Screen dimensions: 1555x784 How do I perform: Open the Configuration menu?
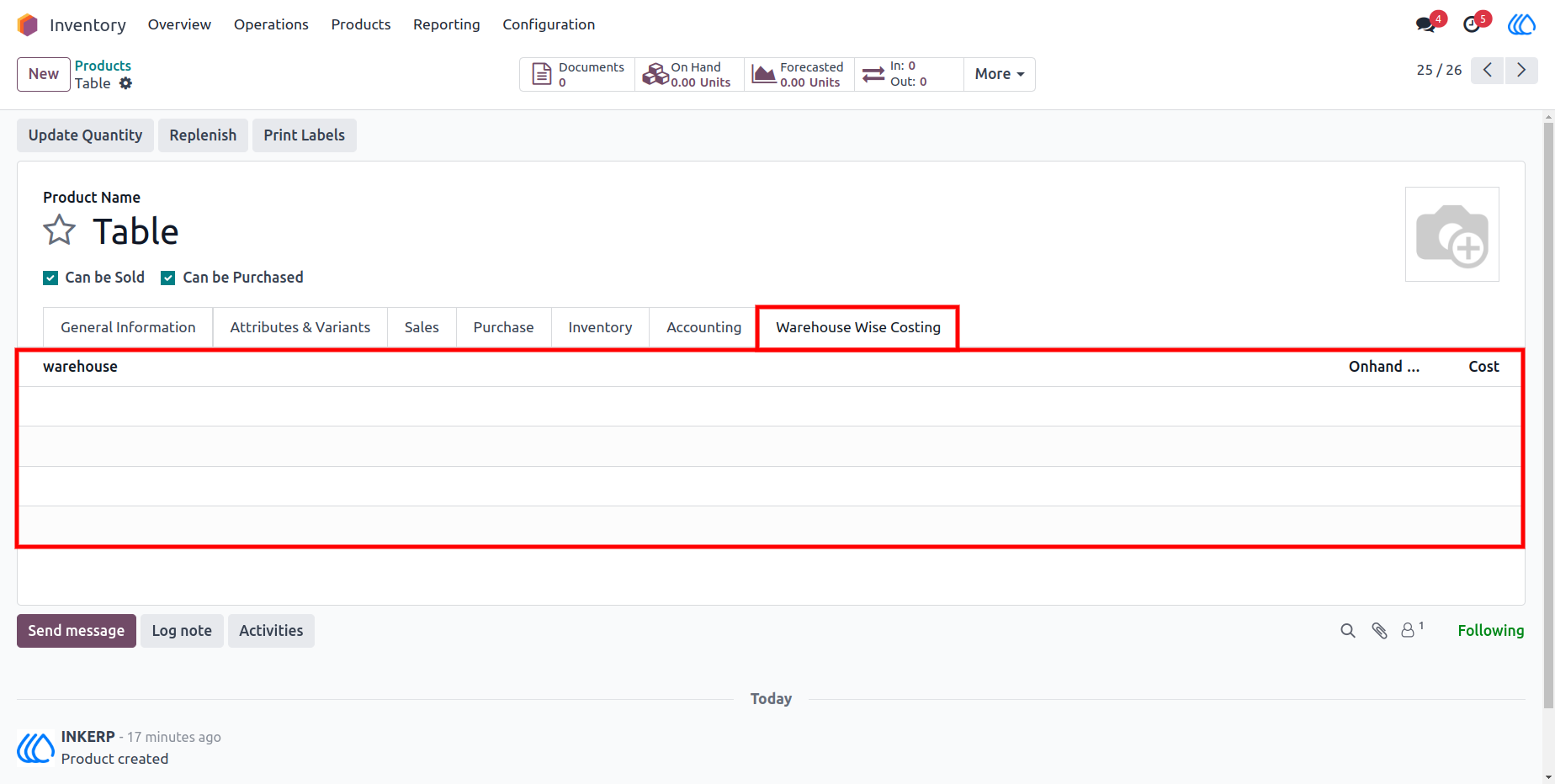(x=549, y=24)
